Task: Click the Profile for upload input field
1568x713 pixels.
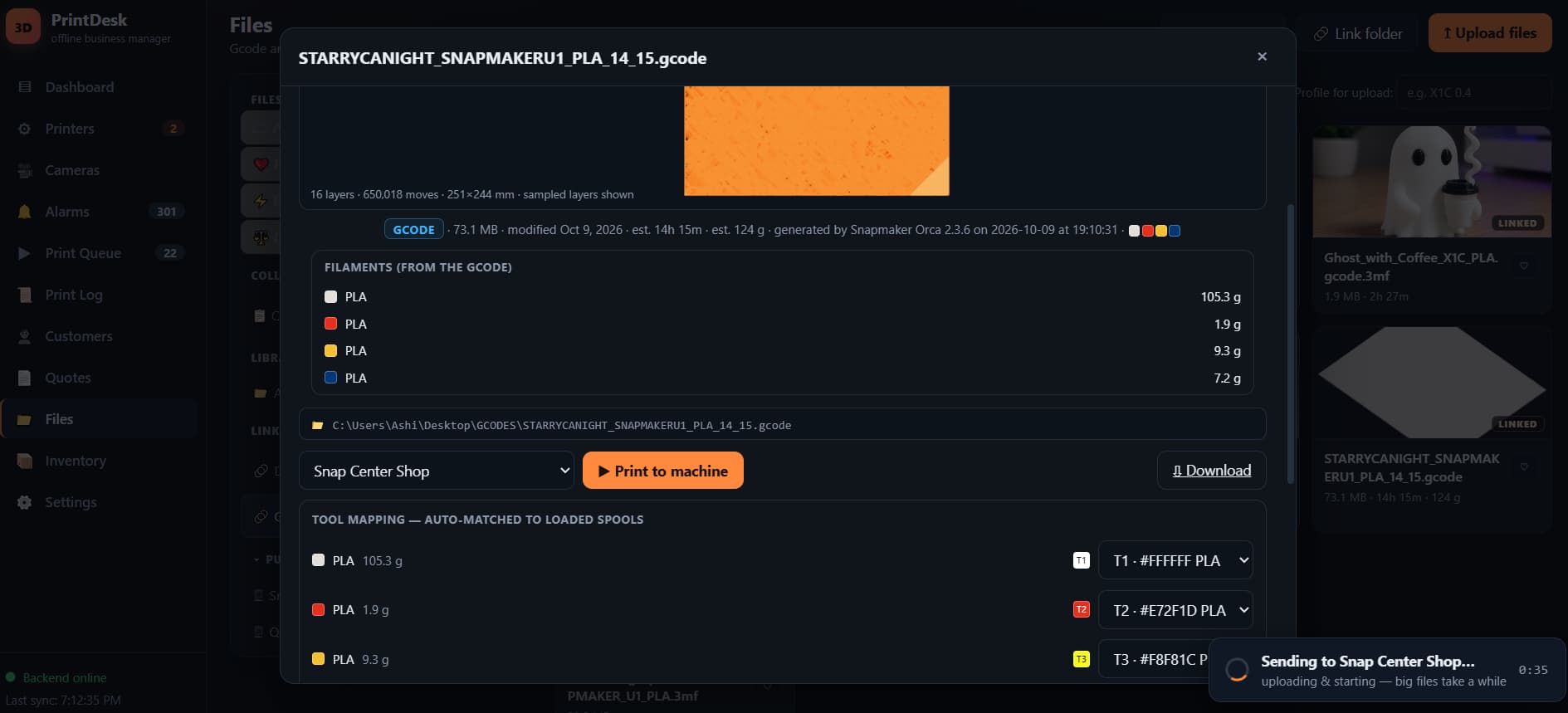Action: click(1473, 93)
